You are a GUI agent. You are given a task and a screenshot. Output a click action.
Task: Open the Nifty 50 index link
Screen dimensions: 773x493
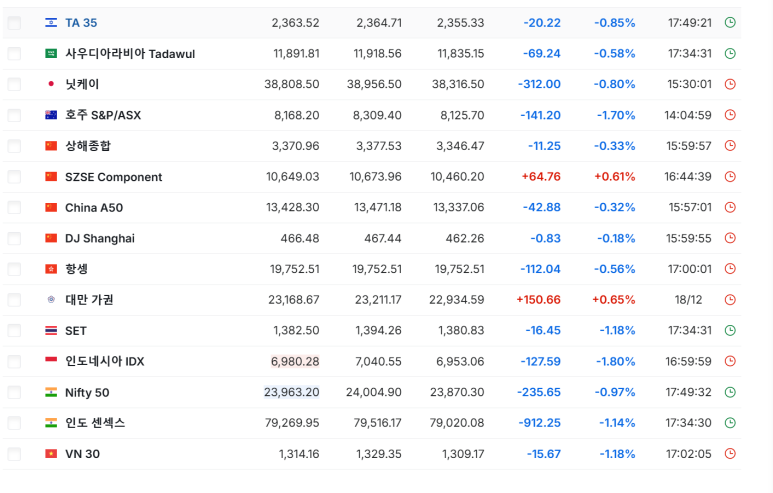tap(87, 392)
